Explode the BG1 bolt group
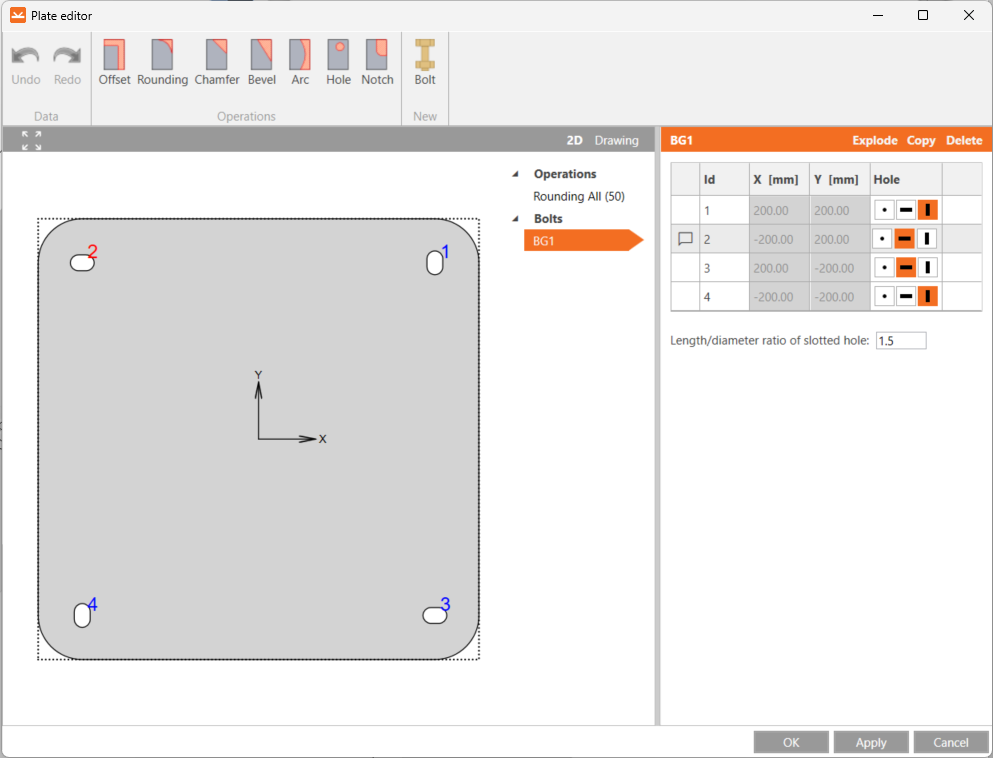The width and height of the screenshot is (993, 758). (x=874, y=140)
